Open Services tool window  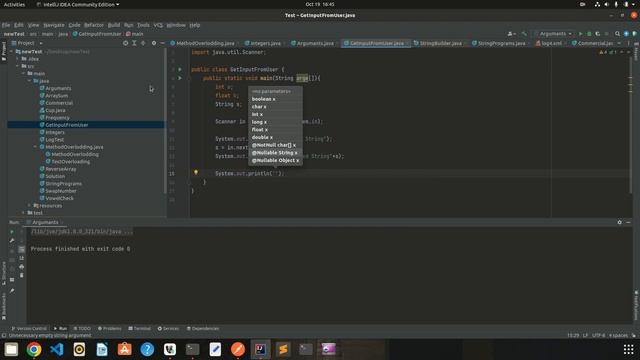168,329
